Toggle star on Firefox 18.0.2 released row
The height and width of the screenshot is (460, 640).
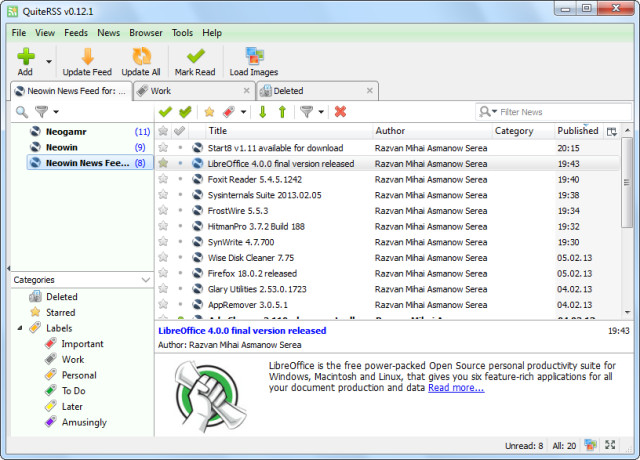[x=163, y=273]
